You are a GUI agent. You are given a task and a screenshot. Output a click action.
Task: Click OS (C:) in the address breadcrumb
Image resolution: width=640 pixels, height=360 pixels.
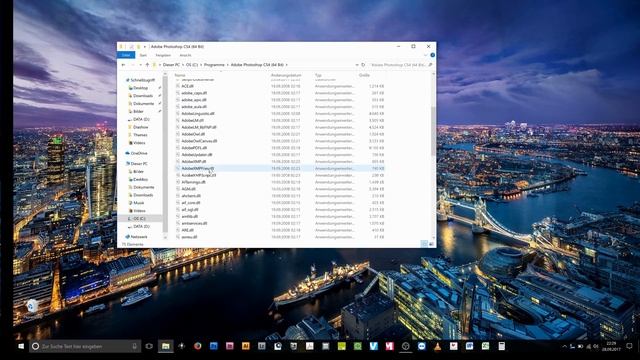pos(192,65)
